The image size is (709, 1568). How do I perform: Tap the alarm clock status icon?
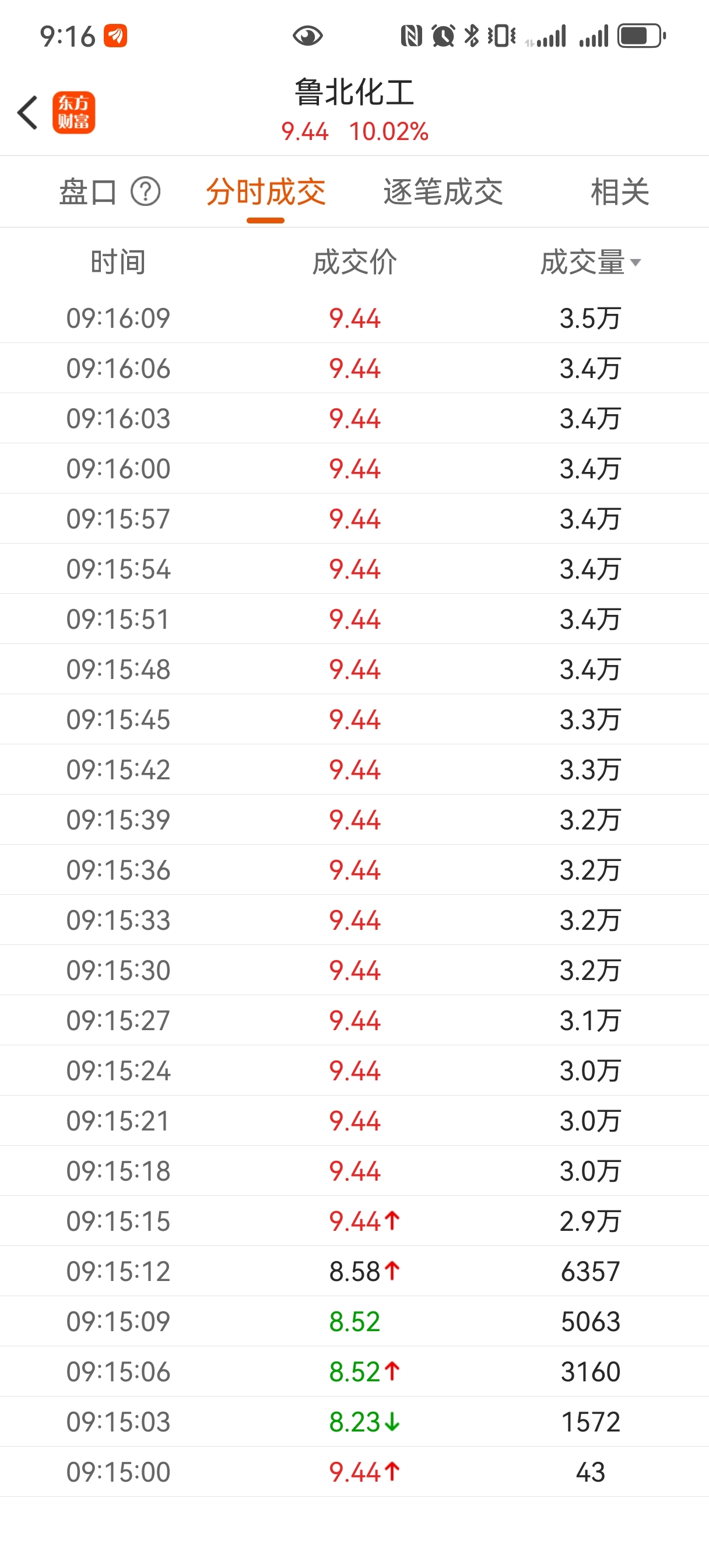click(443, 36)
